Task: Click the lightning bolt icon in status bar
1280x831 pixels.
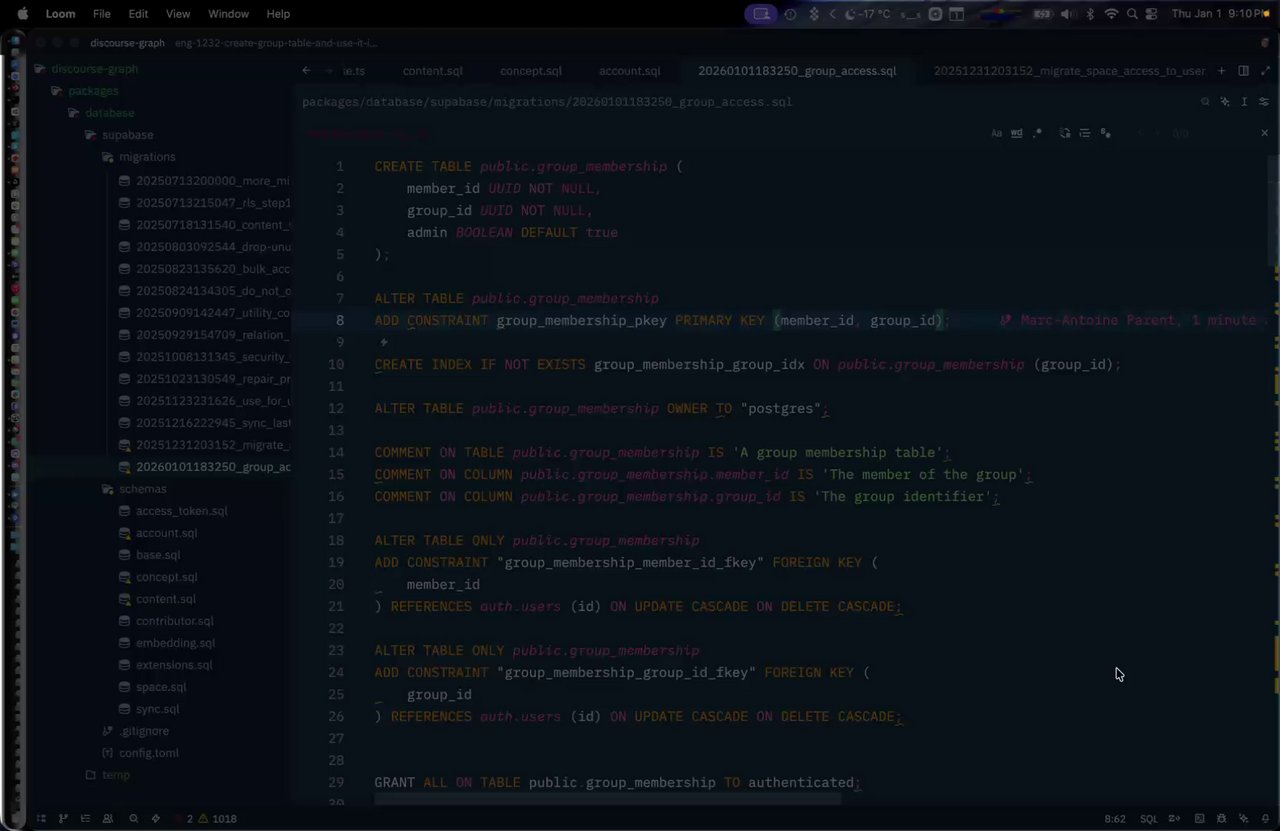Action: pyautogui.click(x=155, y=818)
